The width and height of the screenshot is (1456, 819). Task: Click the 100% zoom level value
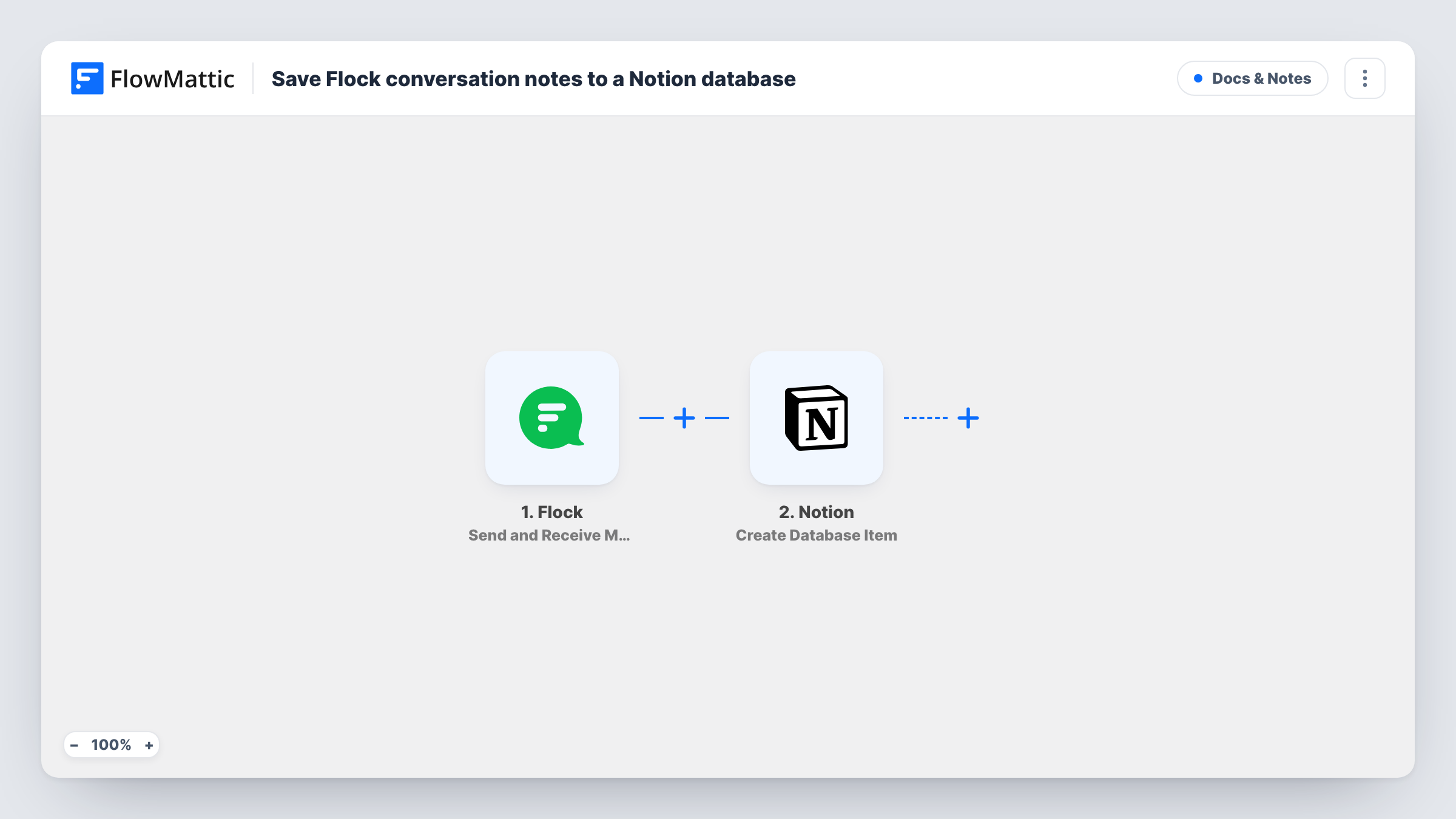pyautogui.click(x=111, y=745)
